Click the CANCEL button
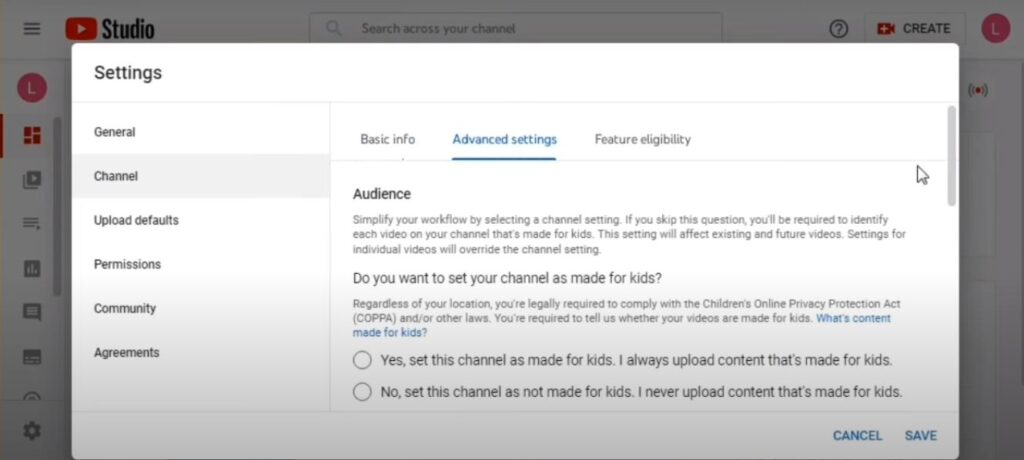1024x460 pixels. tap(857, 436)
